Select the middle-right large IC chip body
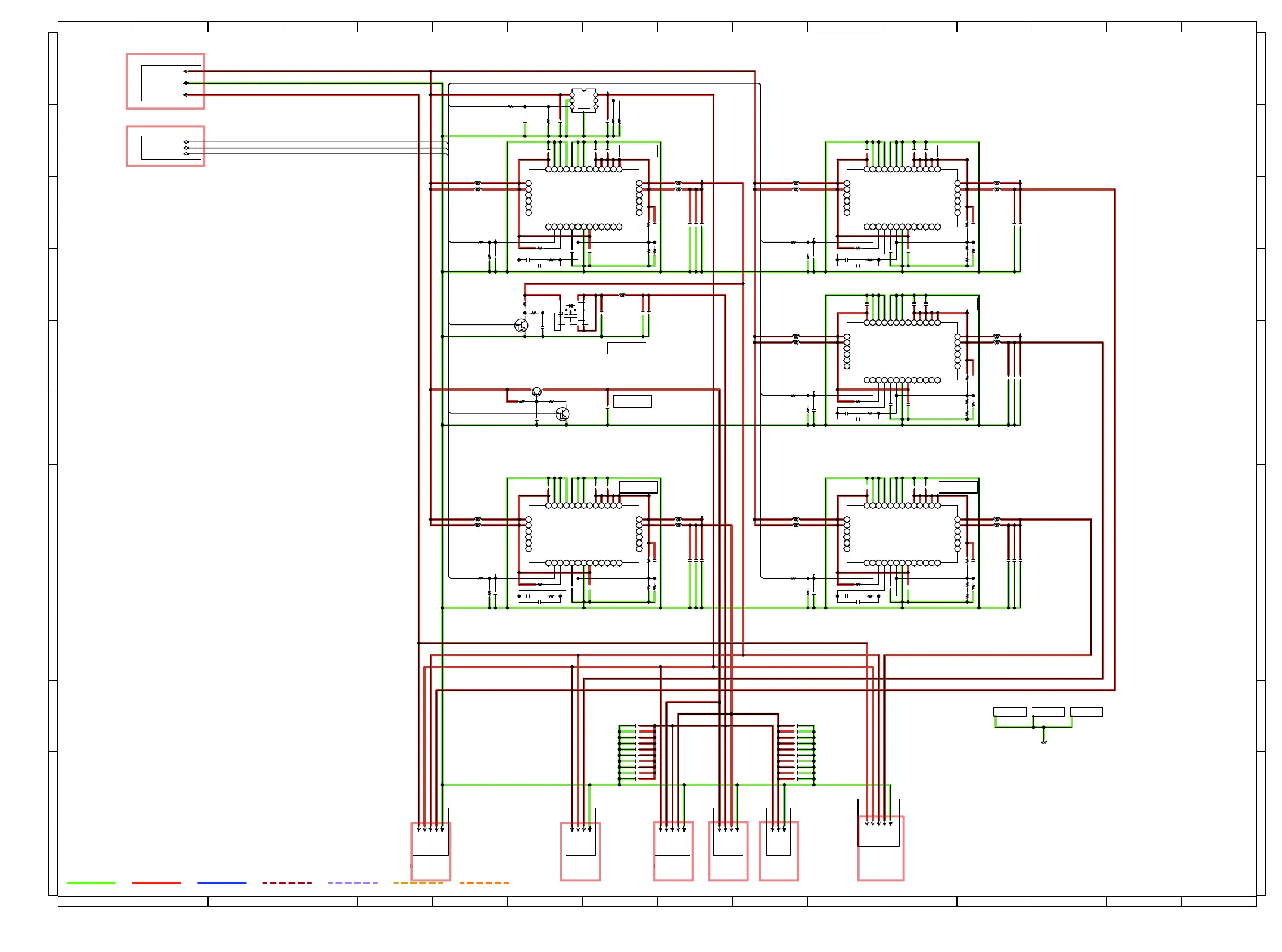Screen dimensions: 1282x952 coord(902,351)
